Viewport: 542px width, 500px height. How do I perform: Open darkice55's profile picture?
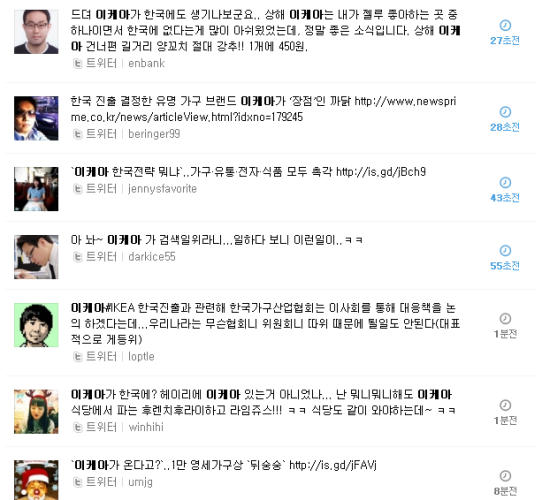coord(36,257)
